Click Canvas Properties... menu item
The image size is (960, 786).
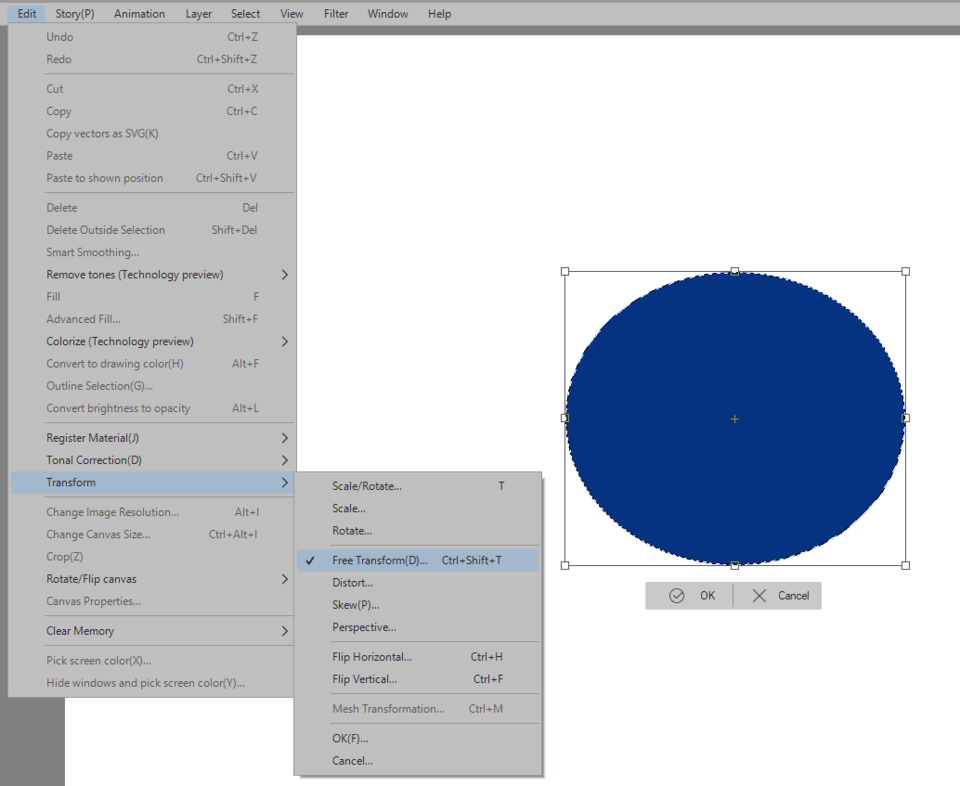[x=152, y=601]
